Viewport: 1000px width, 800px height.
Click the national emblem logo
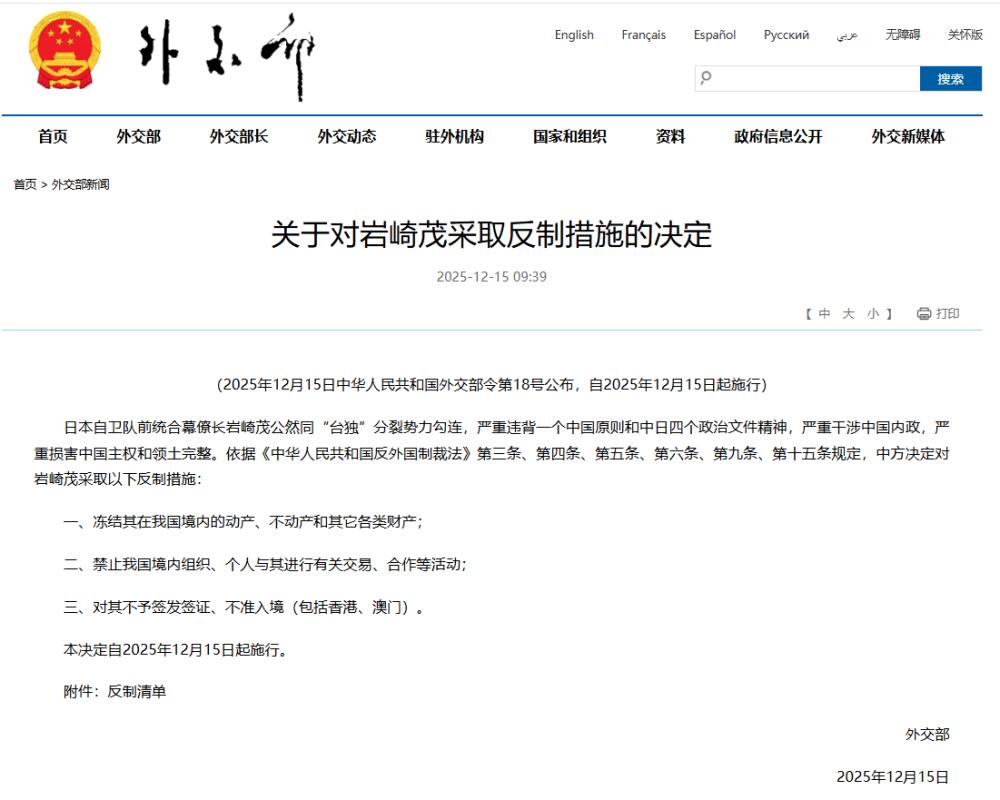(64, 51)
